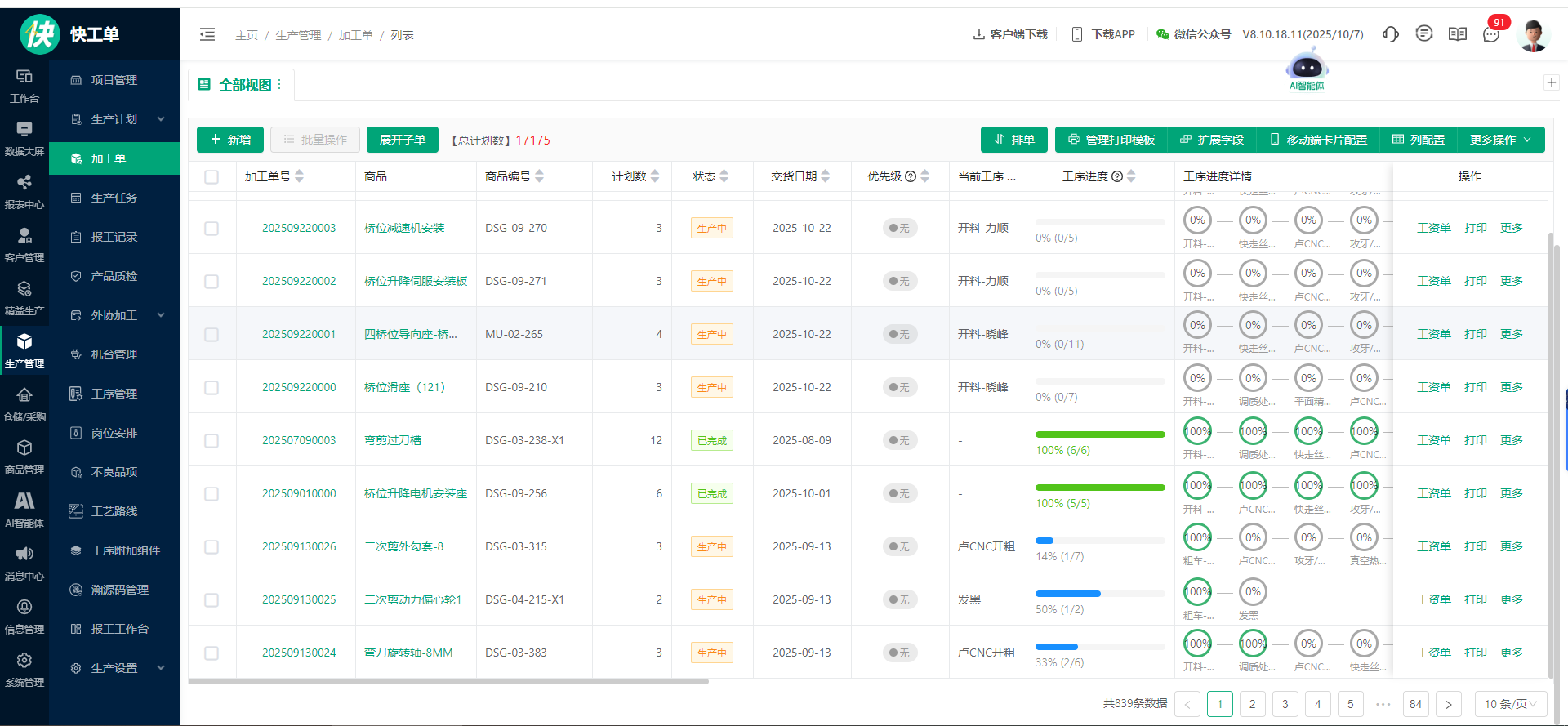Screen dimensions: 1568x726
Task: Open the AI智能体 robot assistant
Action: pos(1307,70)
